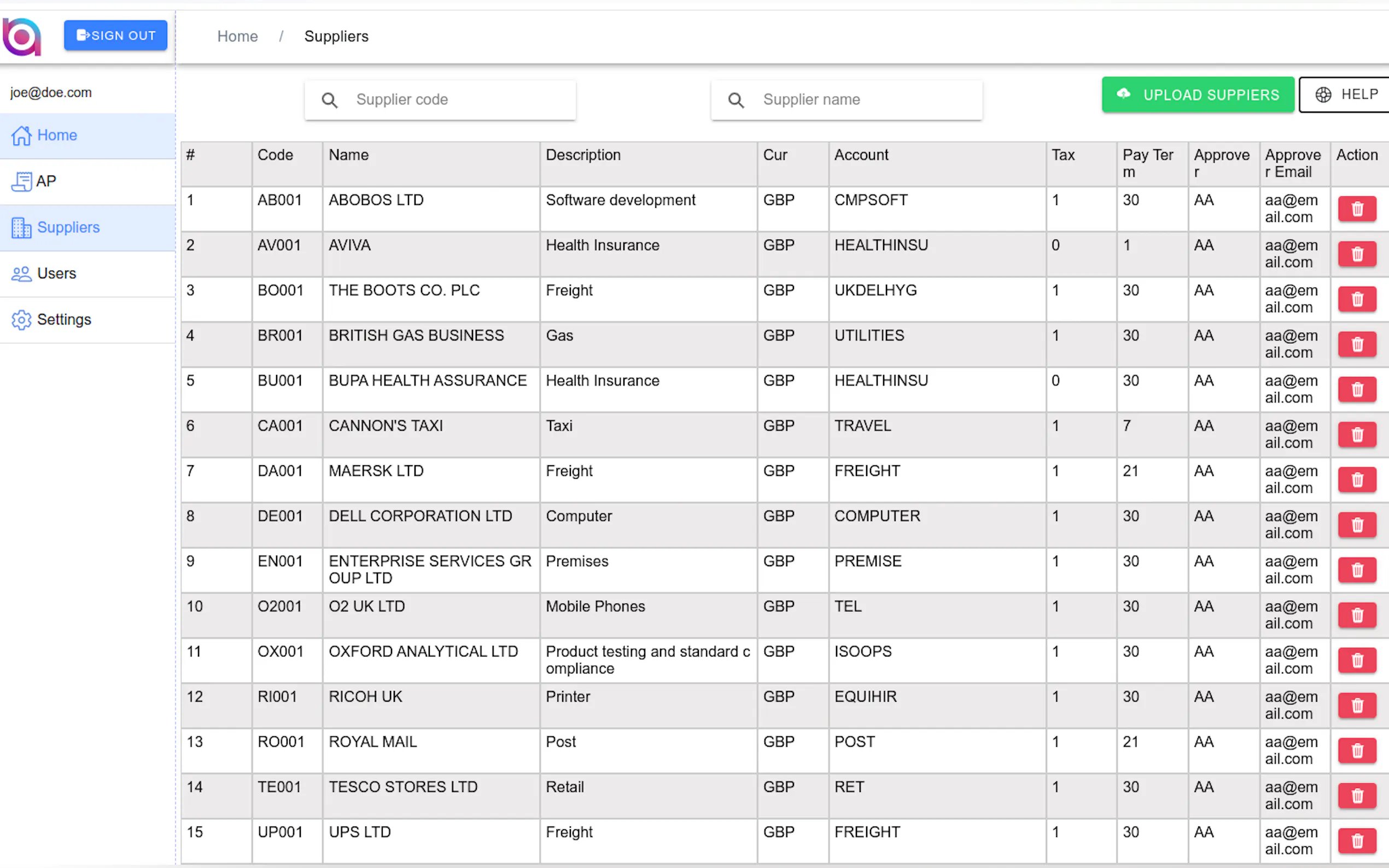Delete the TESCO STORES LTD supplier
The width and height of the screenshot is (1389, 868).
coord(1357,796)
